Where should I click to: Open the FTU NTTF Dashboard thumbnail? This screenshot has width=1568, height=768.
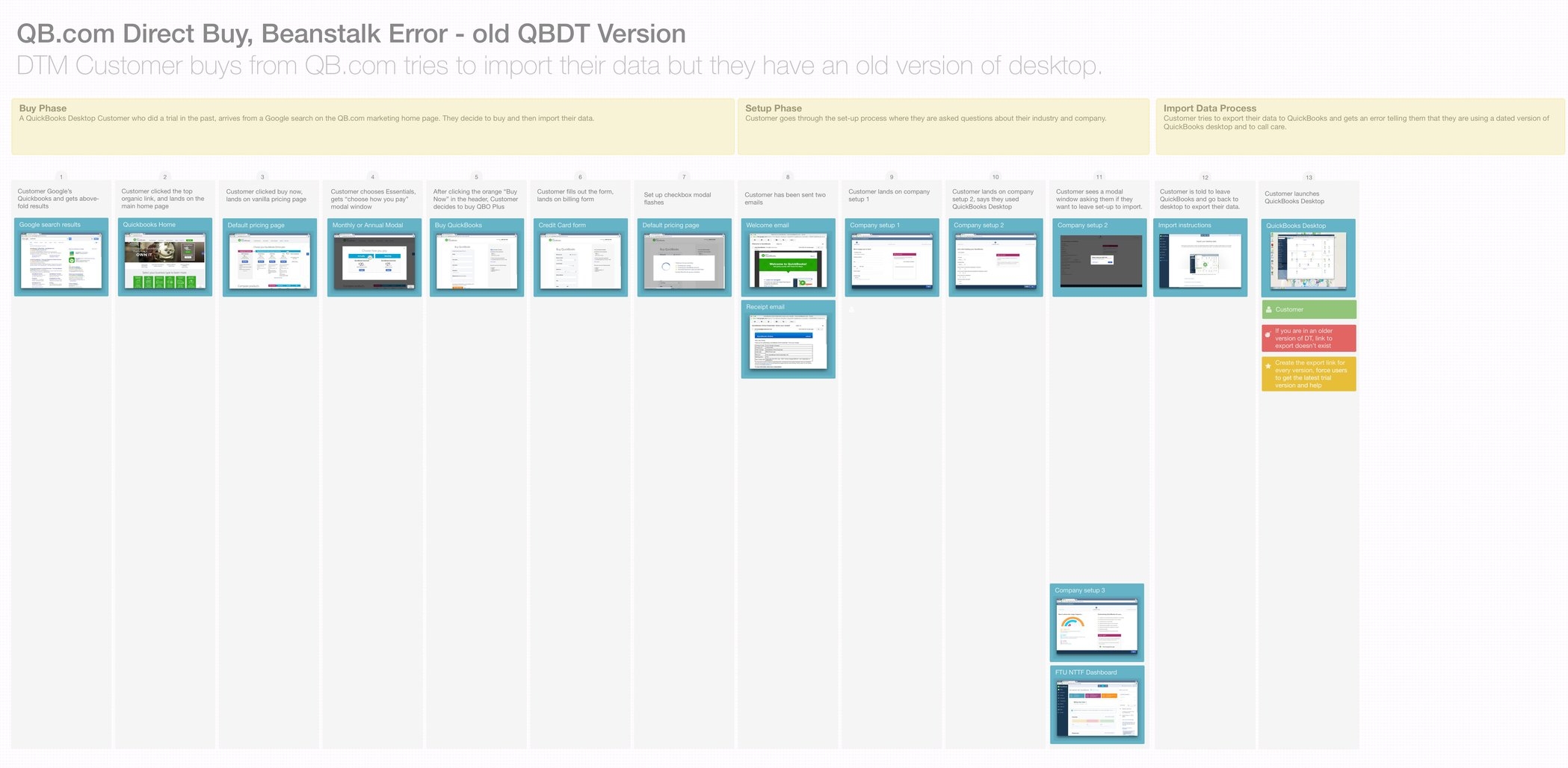pos(1097,707)
